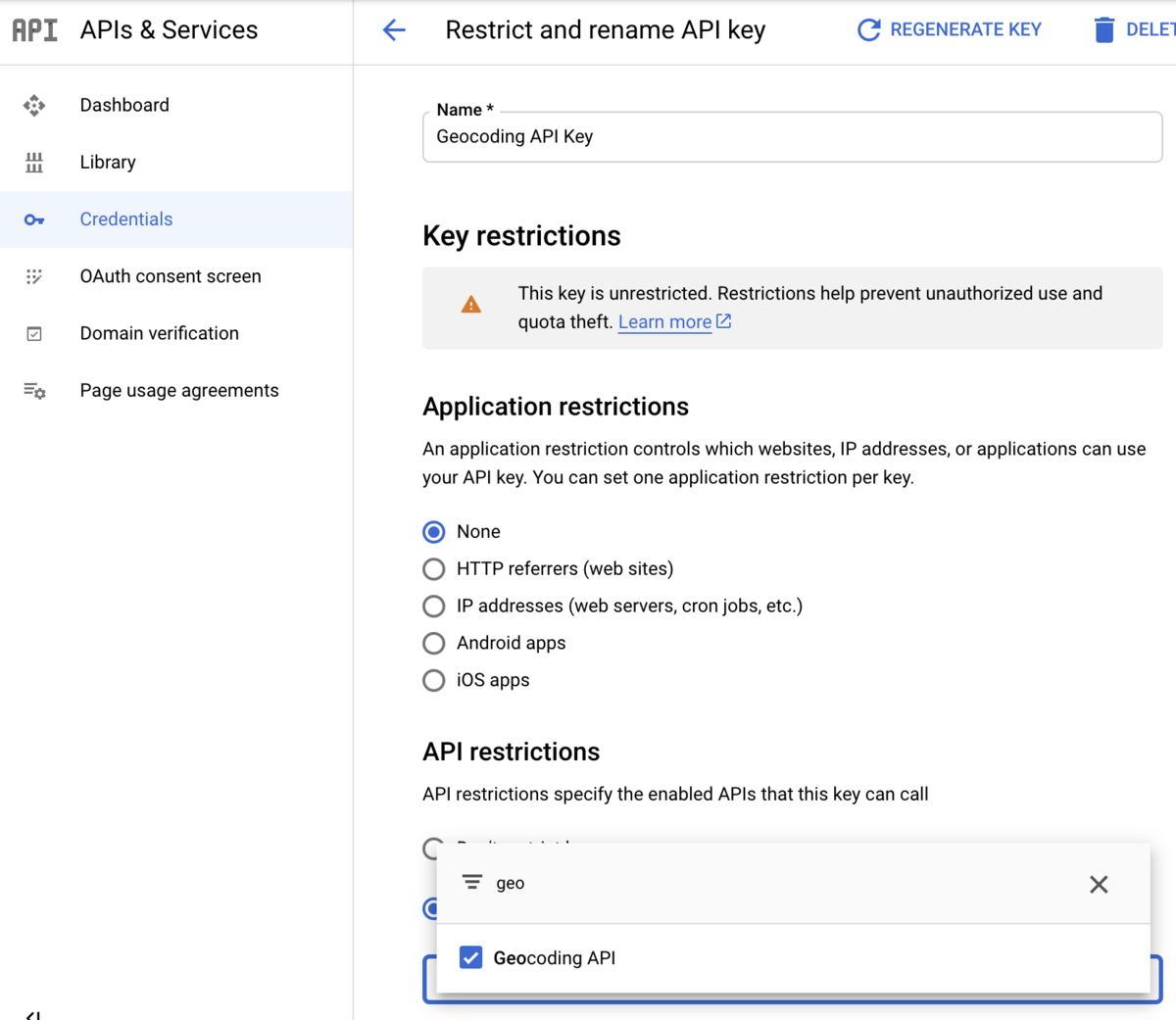Clear the geo filter with X
The image size is (1176, 1020).
point(1099,885)
